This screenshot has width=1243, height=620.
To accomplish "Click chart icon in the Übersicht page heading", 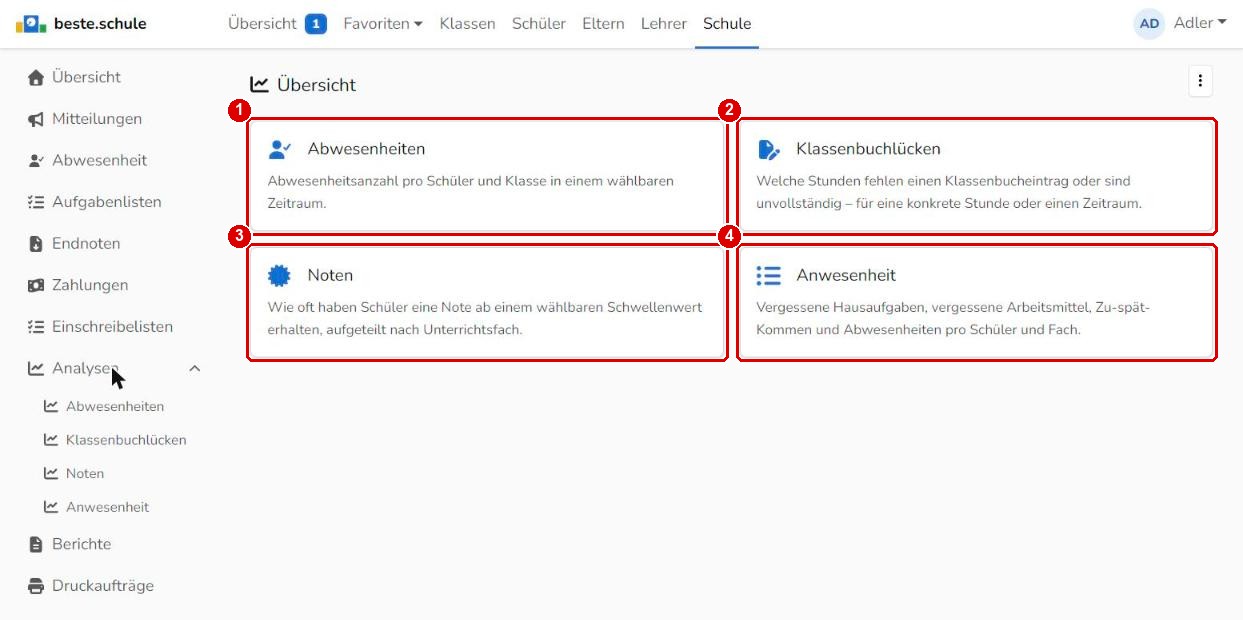I will 259,85.
